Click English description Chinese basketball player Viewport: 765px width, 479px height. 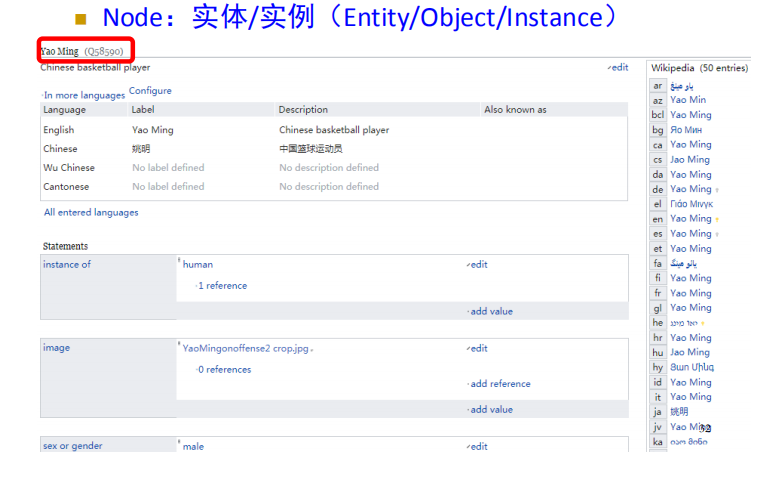click(334, 130)
